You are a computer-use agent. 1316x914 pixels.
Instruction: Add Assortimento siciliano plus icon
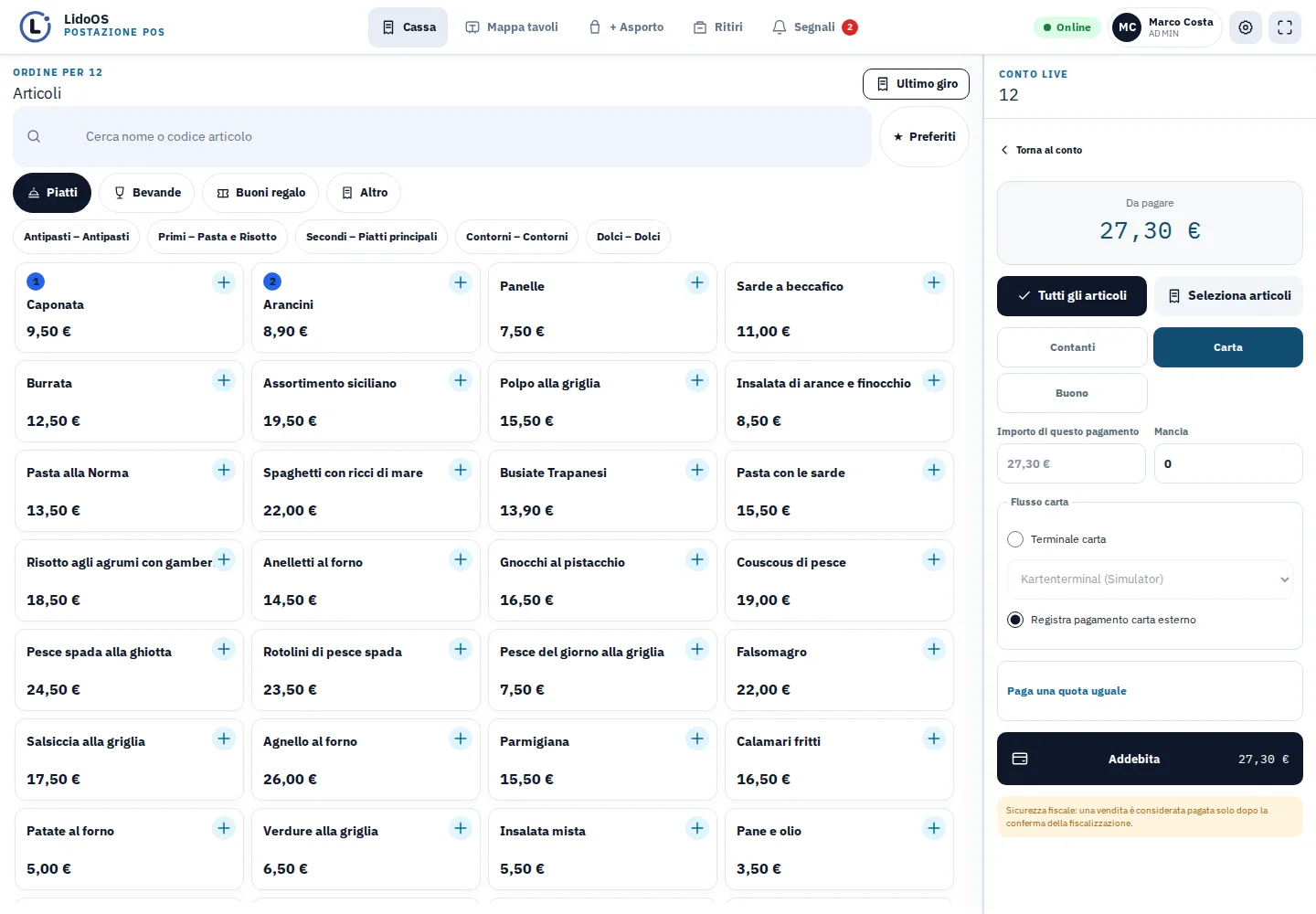461,380
